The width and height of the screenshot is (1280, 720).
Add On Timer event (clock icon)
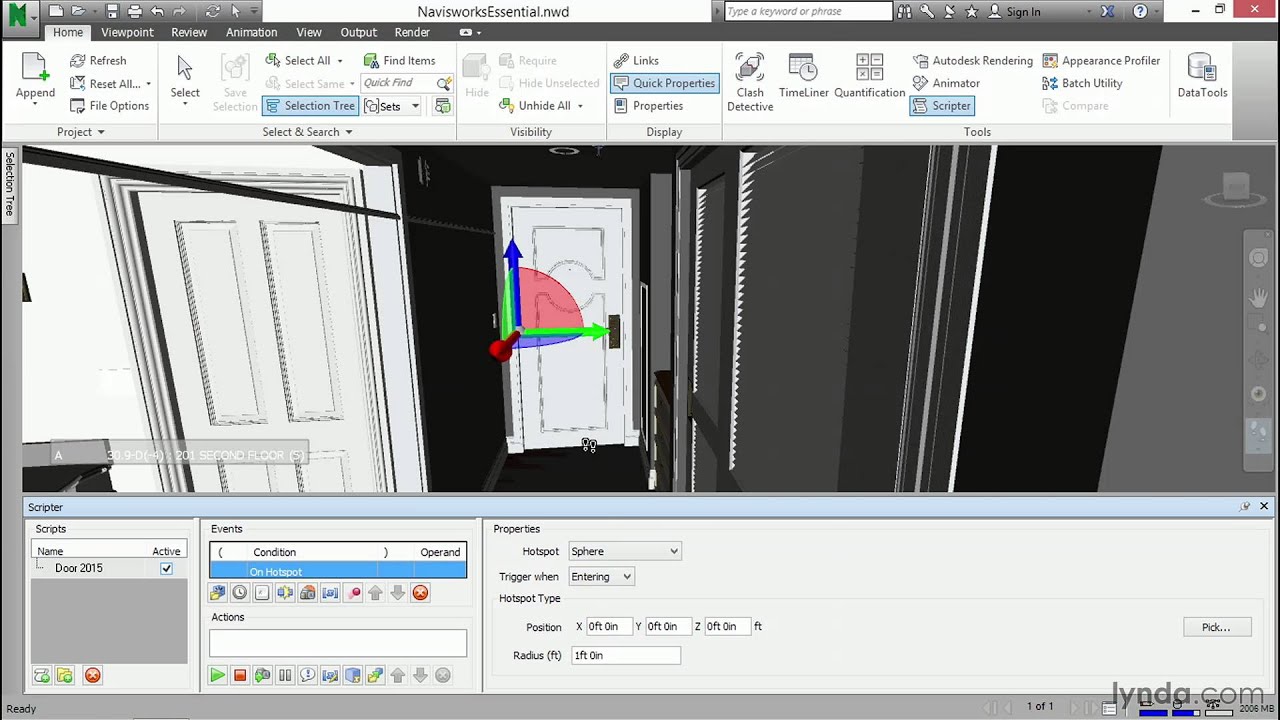point(240,593)
